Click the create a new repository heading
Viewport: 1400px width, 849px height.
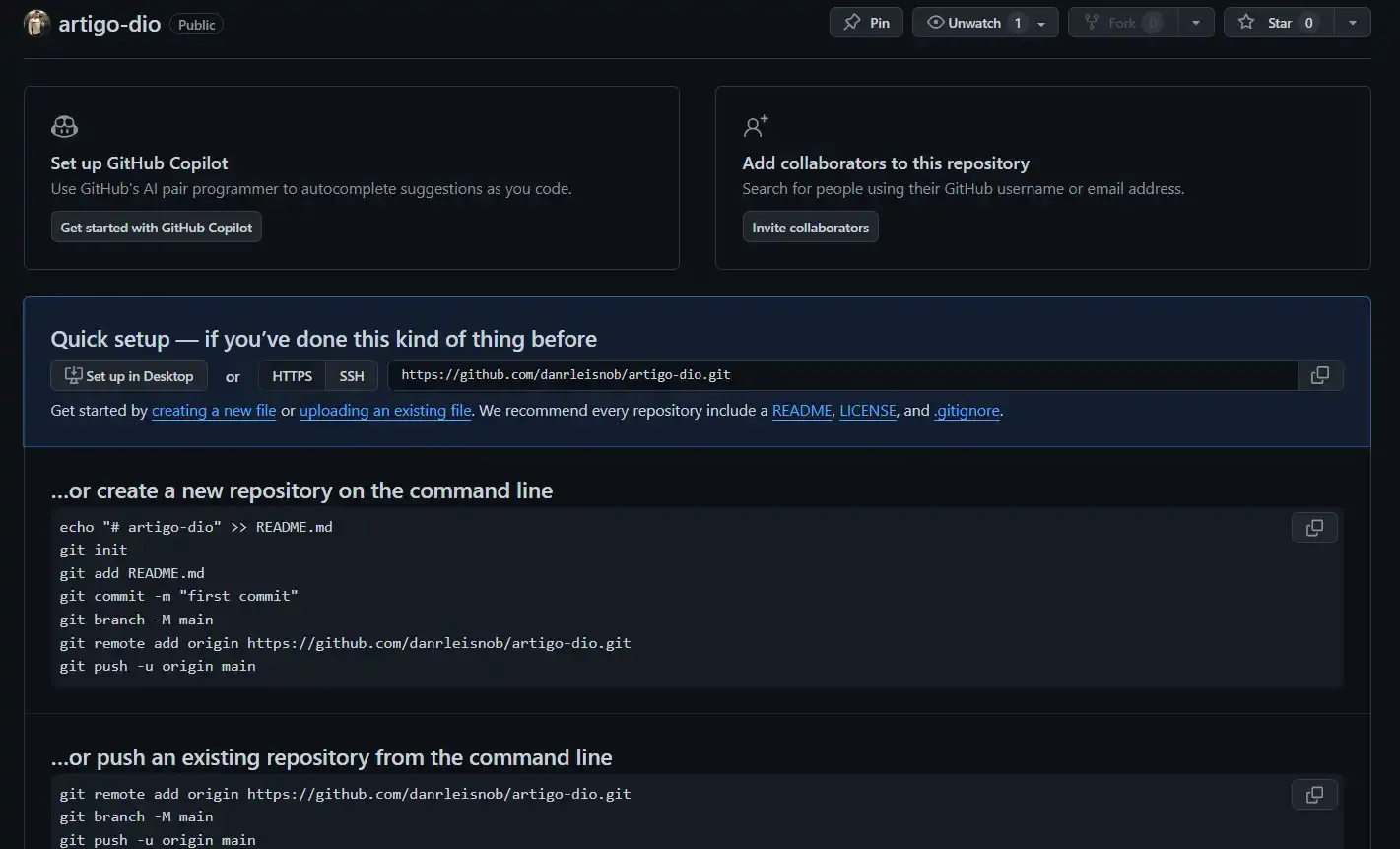pos(301,490)
